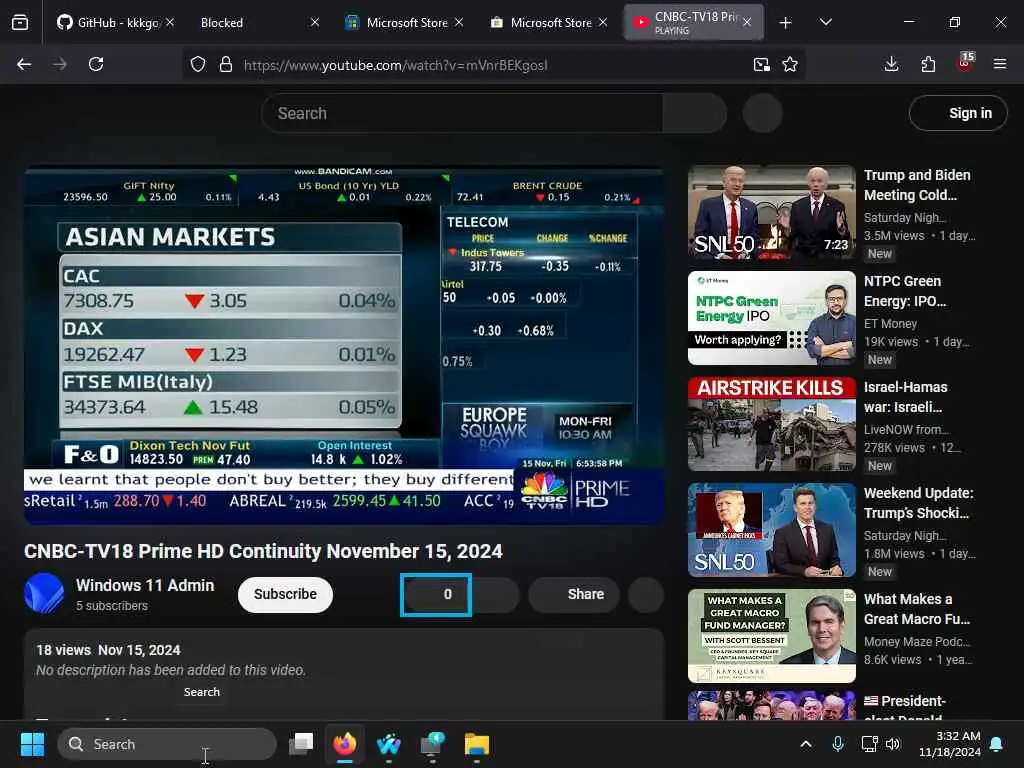Image resolution: width=1024 pixels, height=768 pixels.
Task: Open the extension with 15 badge
Action: pyautogui.click(x=965, y=63)
